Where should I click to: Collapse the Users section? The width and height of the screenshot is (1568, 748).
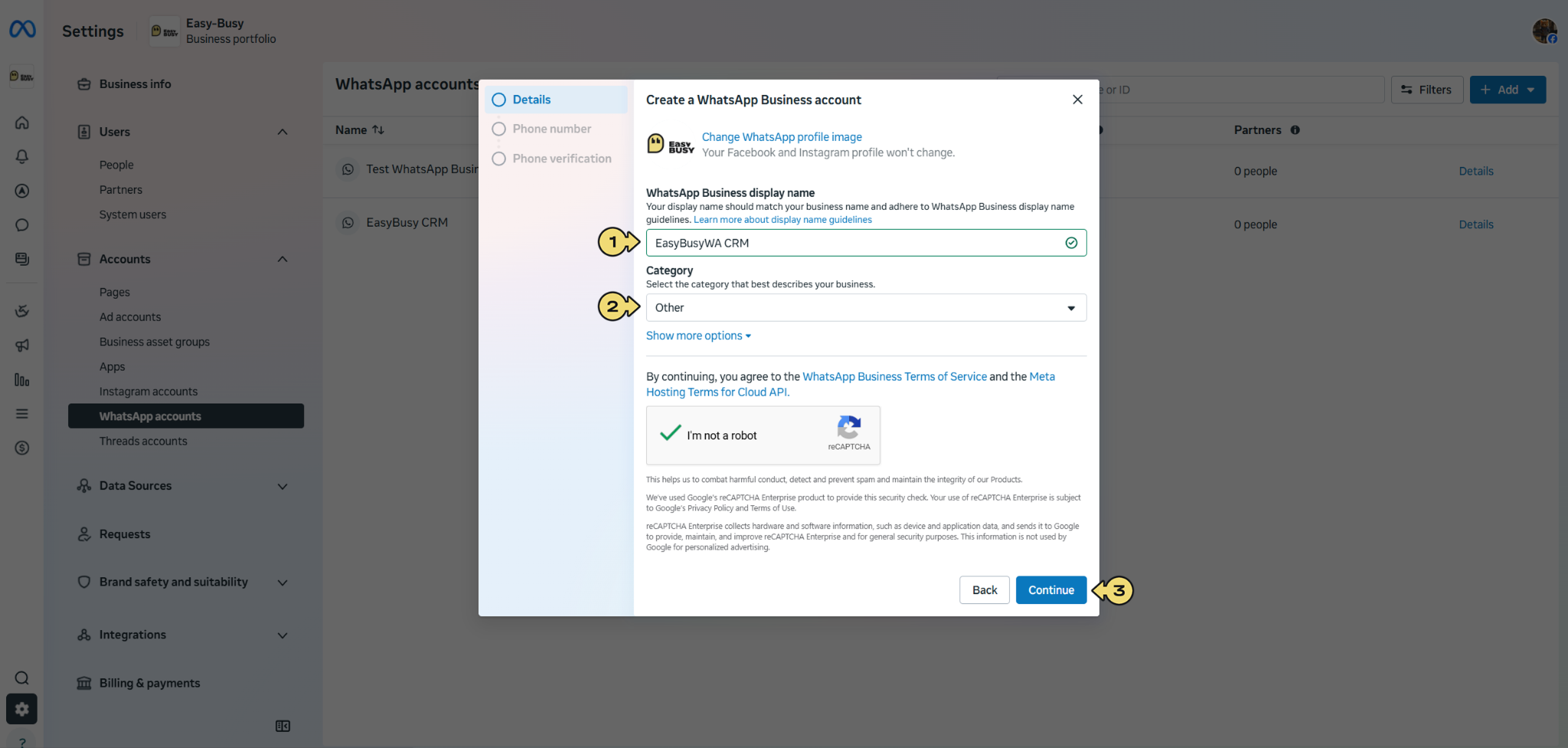click(x=283, y=132)
